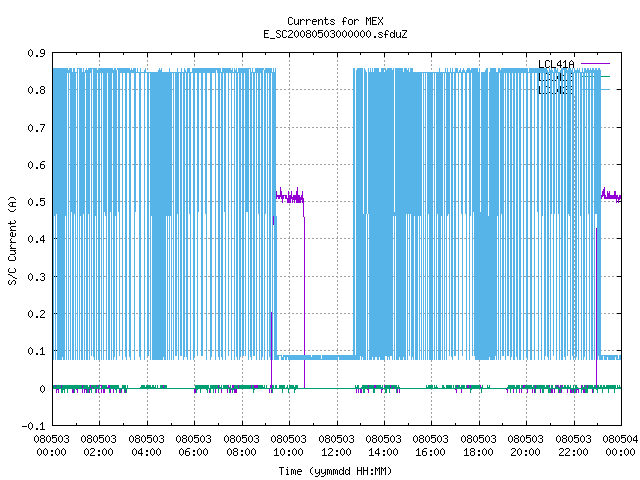Click the 0 y-axis tick label
Viewport: 640px width, 480px height.
point(42,389)
